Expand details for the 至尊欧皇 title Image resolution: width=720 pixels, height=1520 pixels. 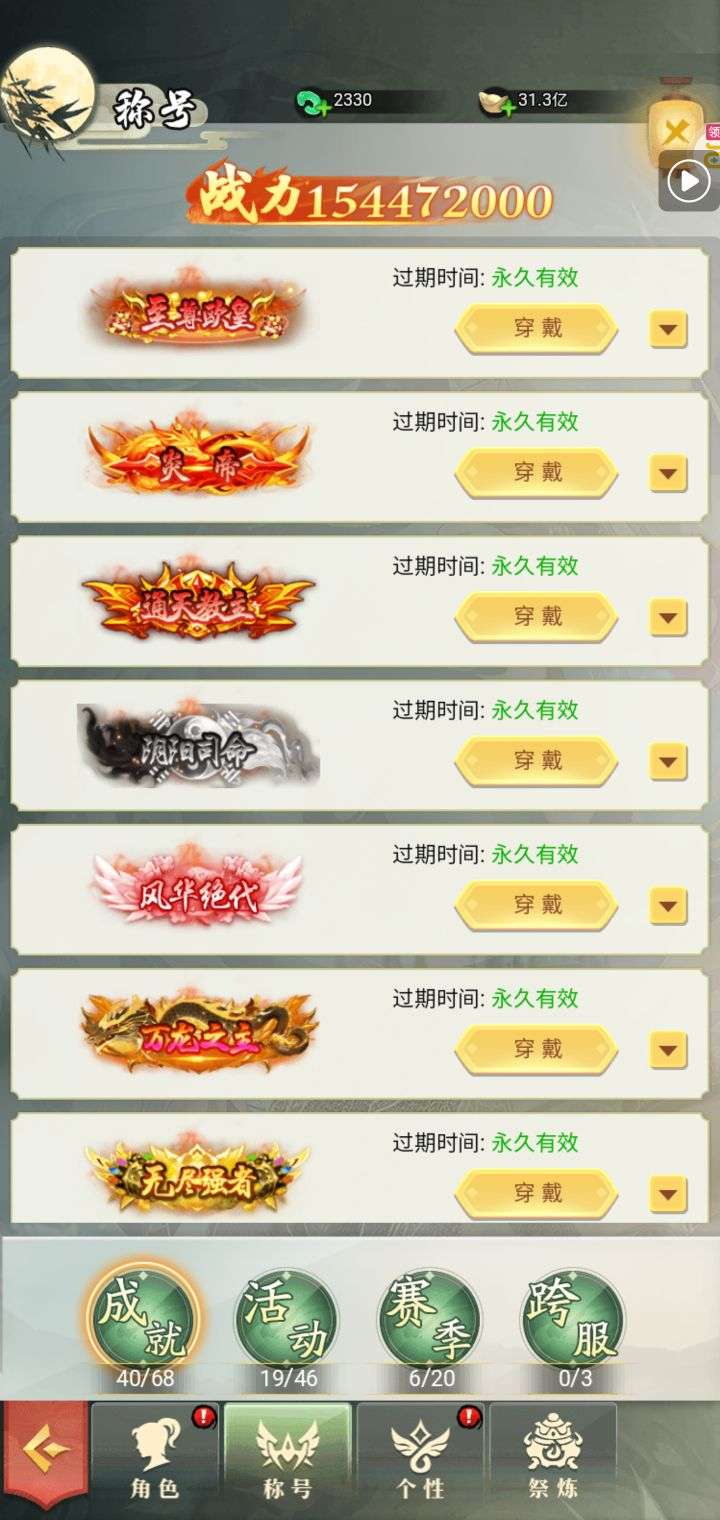click(x=668, y=329)
